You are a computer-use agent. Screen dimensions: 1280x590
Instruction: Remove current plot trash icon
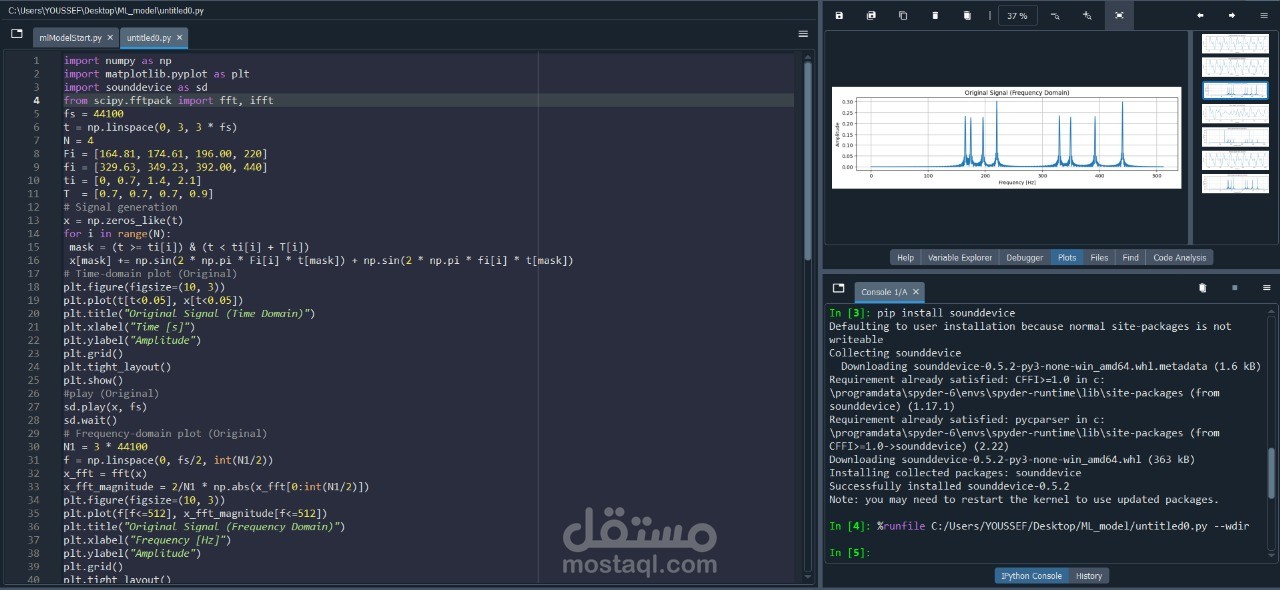coord(935,16)
